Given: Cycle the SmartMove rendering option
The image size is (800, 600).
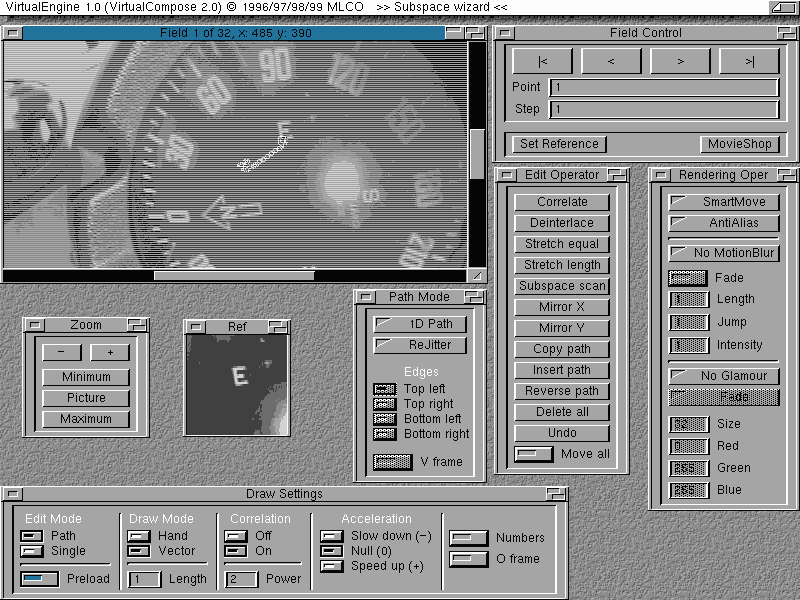Looking at the screenshot, I should 724,202.
